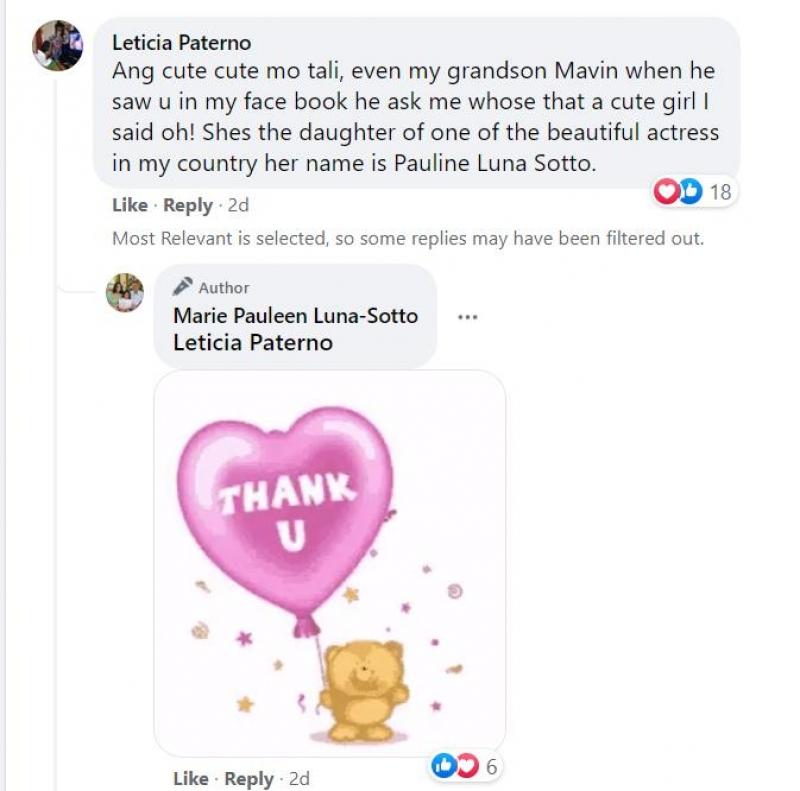Visit Marie Pauleen Luna-Sotto's profile name link
This screenshot has width=800, height=791.
[295, 315]
